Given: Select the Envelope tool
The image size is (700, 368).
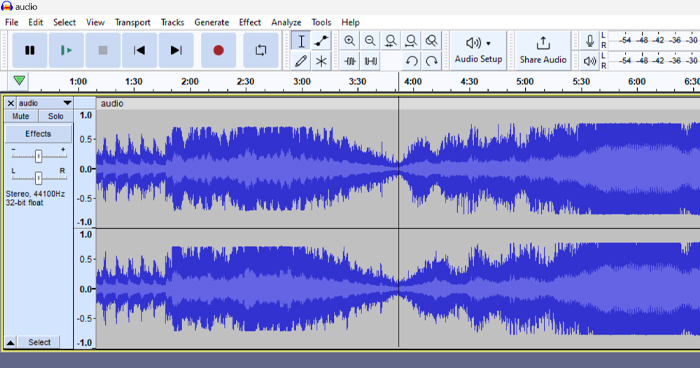Looking at the screenshot, I should point(321,41).
